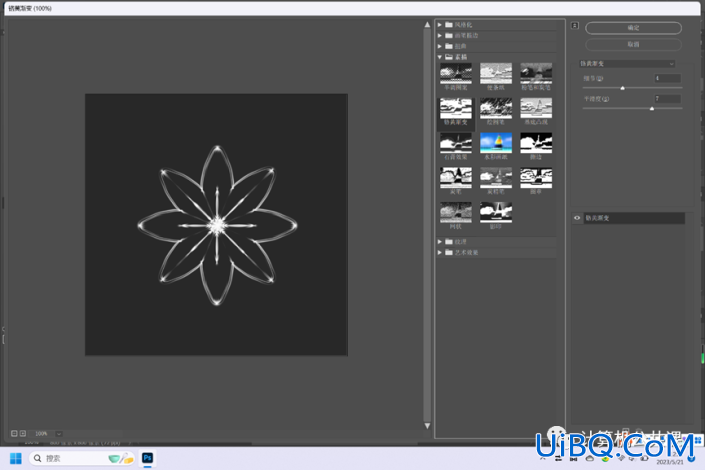Select the 炭精笔 (Conté Crayon) filter thumbnail
The image size is (705, 470).
pos(495,178)
